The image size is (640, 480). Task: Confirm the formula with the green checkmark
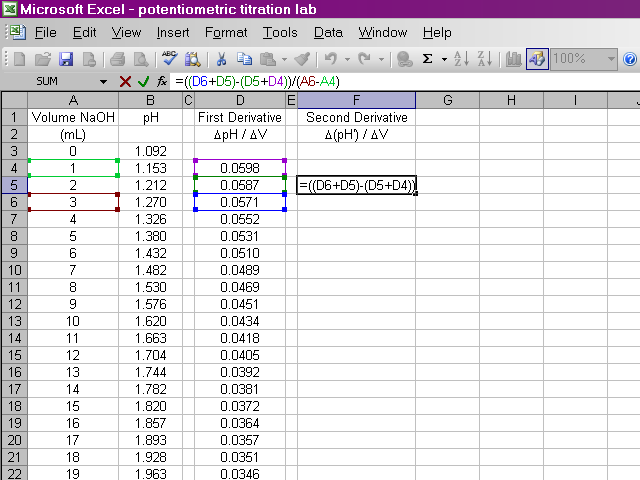[x=143, y=82]
